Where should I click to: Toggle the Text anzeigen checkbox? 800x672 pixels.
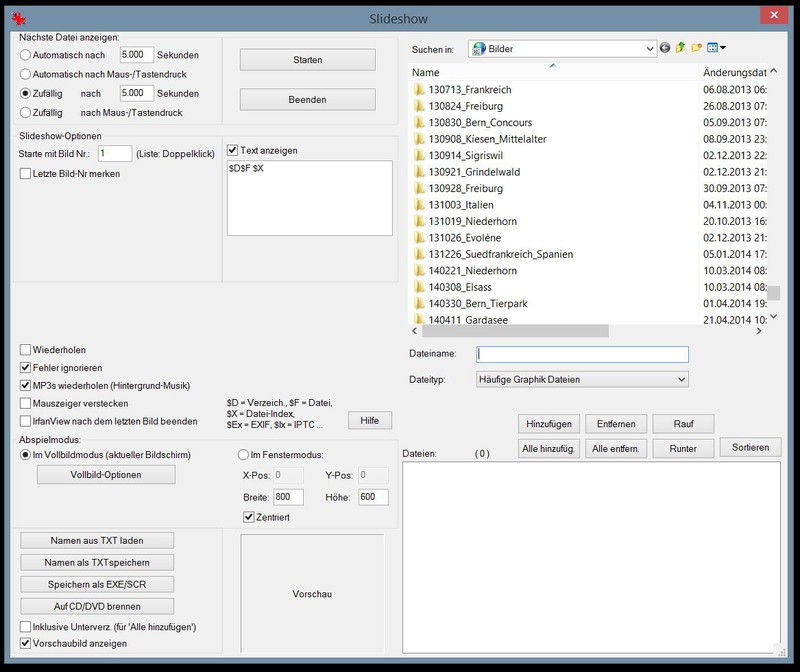(234, 150)
